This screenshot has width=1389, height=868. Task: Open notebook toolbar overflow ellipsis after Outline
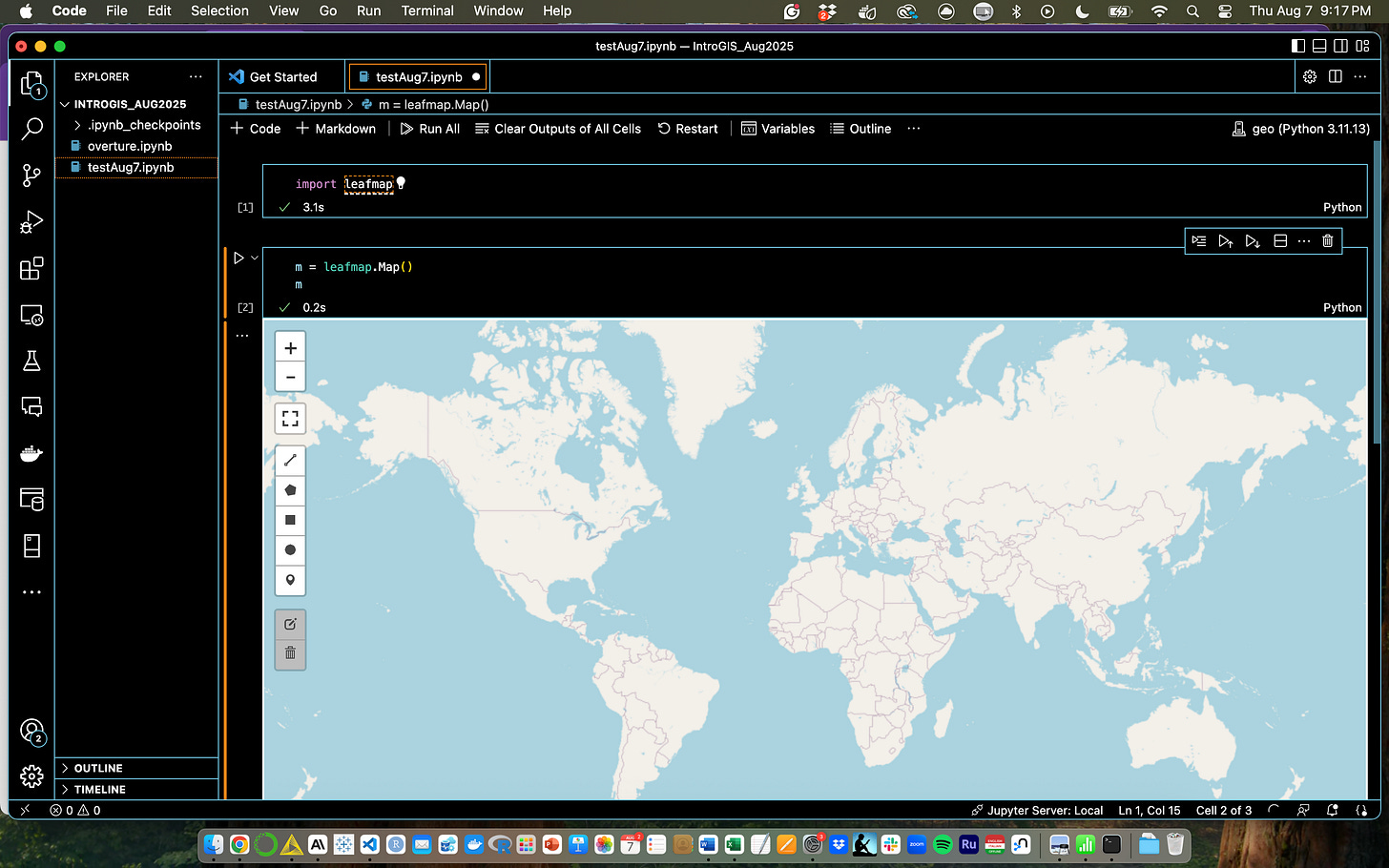pyautogui.click(x=913, y=129)
